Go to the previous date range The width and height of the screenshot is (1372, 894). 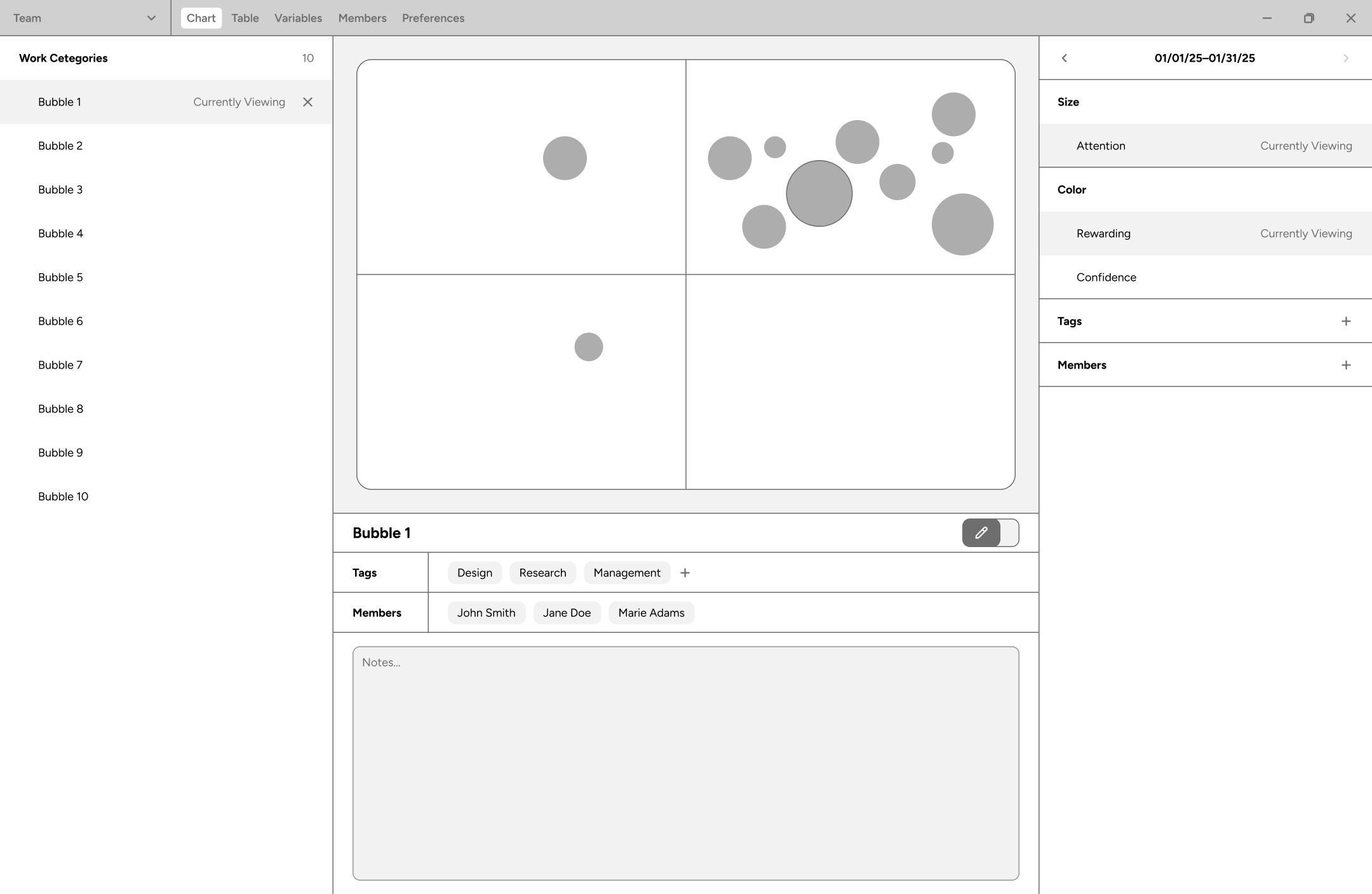pyautogui.click(x=1065, y=58)
